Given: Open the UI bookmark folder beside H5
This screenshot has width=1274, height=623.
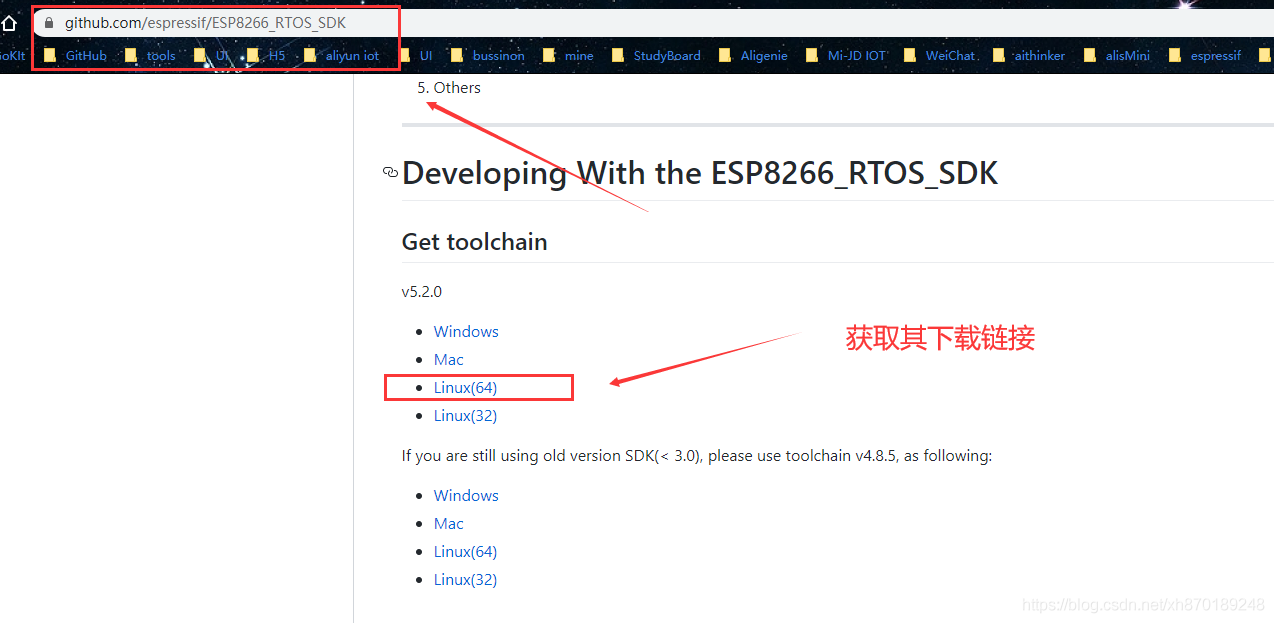Looking at the screenshot, I should [212, 56].
